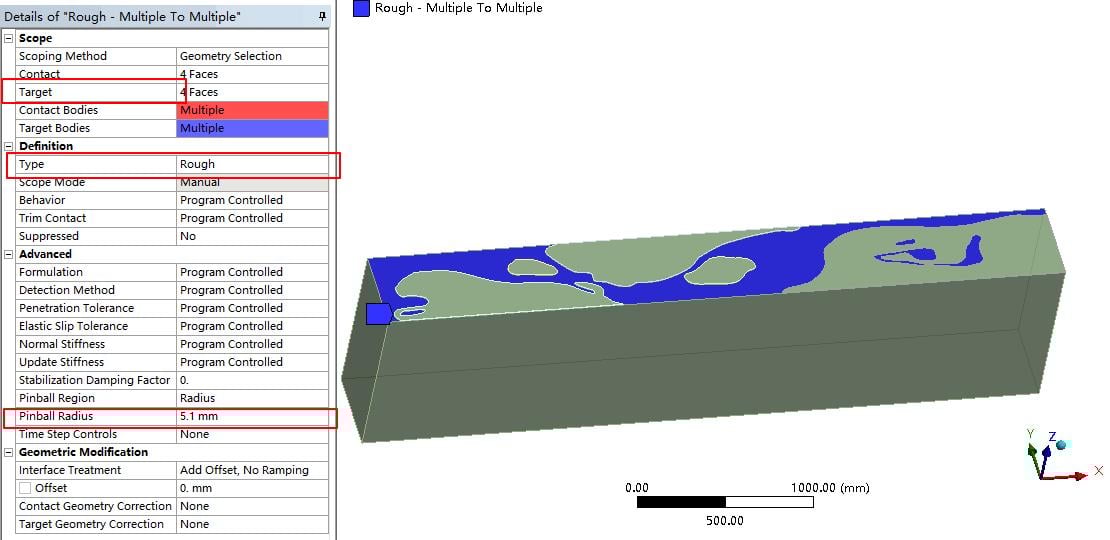Screen dimensions: 1110x540
Task: Collapse the Definition section
Action: [x=8, y=146]
